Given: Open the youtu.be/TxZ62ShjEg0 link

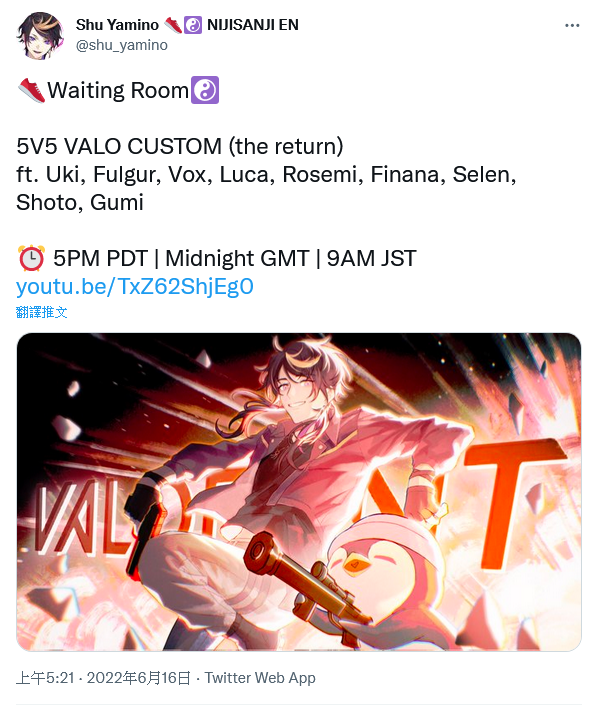Looking at the screenshot, I should pyautogui.click(x=135, y=286).
